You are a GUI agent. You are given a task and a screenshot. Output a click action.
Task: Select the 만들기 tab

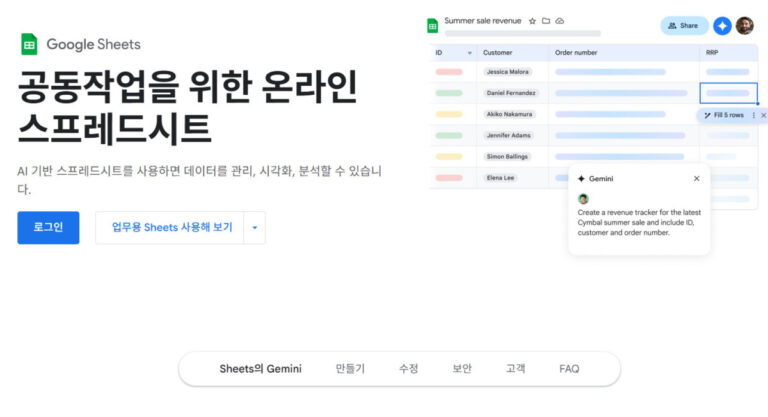350,369
